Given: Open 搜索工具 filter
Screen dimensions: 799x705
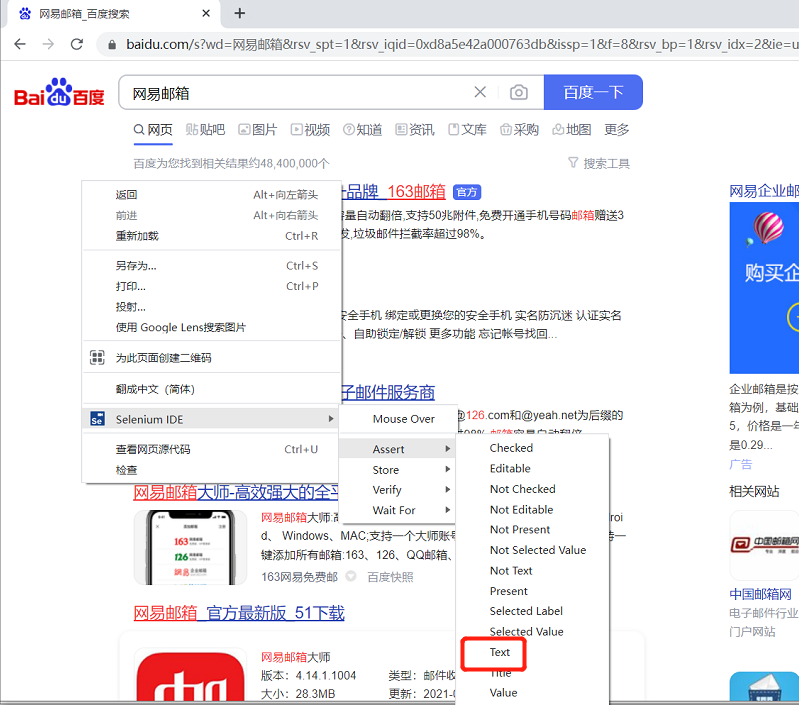Looking at the screenshot, I should [x=599, y=164].
